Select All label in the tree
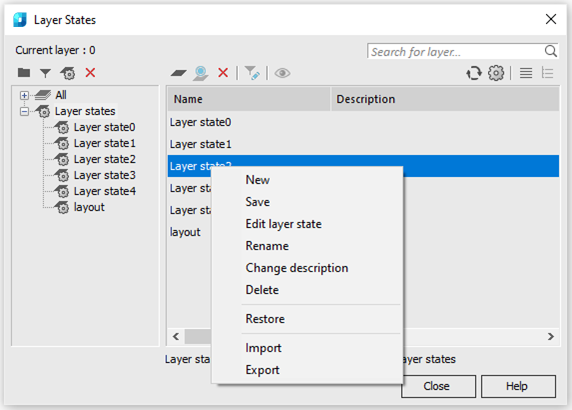Image resolution: width=572 pixels, height=410 pixels. point(61,95)
